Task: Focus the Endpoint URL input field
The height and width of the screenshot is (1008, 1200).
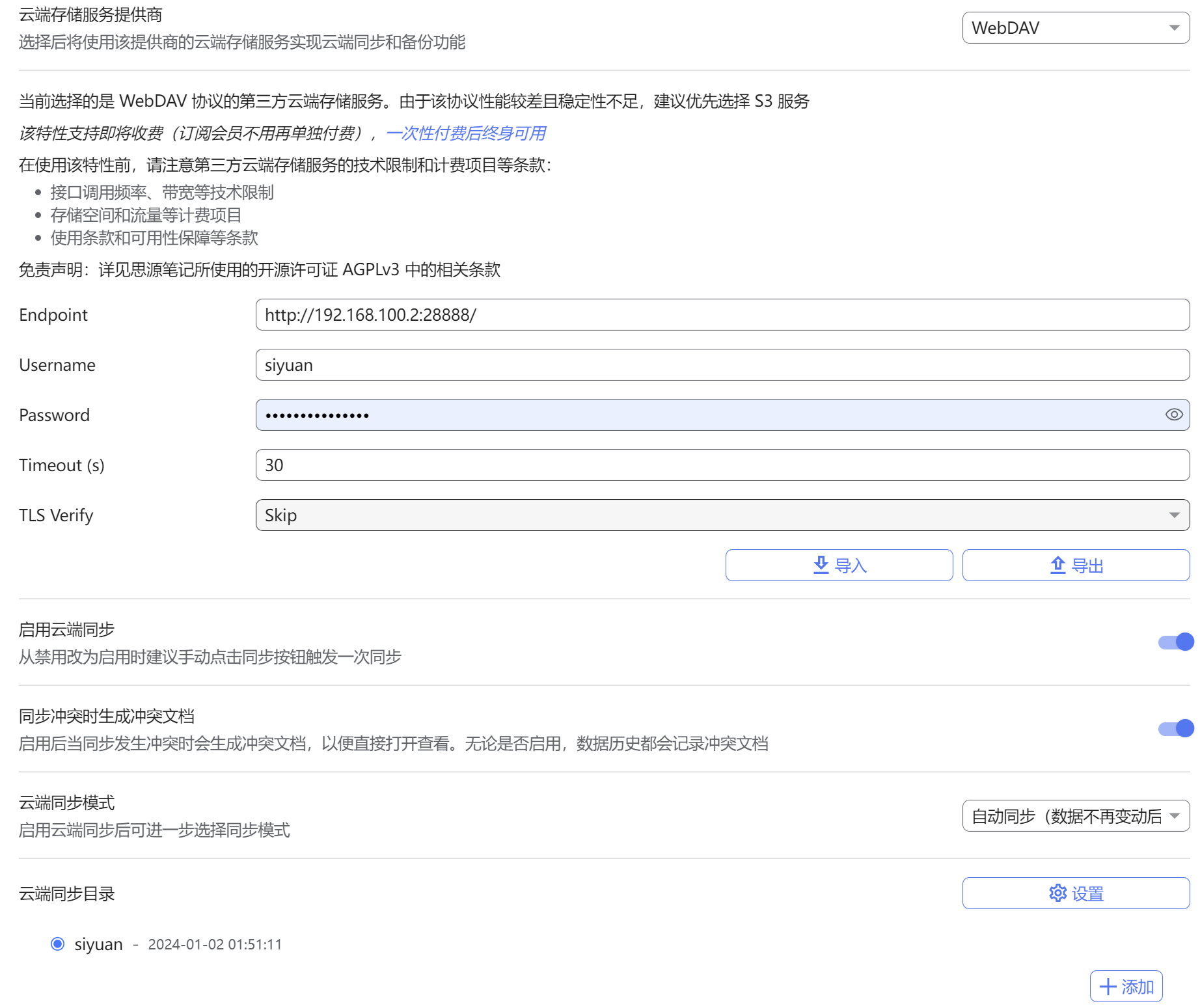Action: (722, 315)
